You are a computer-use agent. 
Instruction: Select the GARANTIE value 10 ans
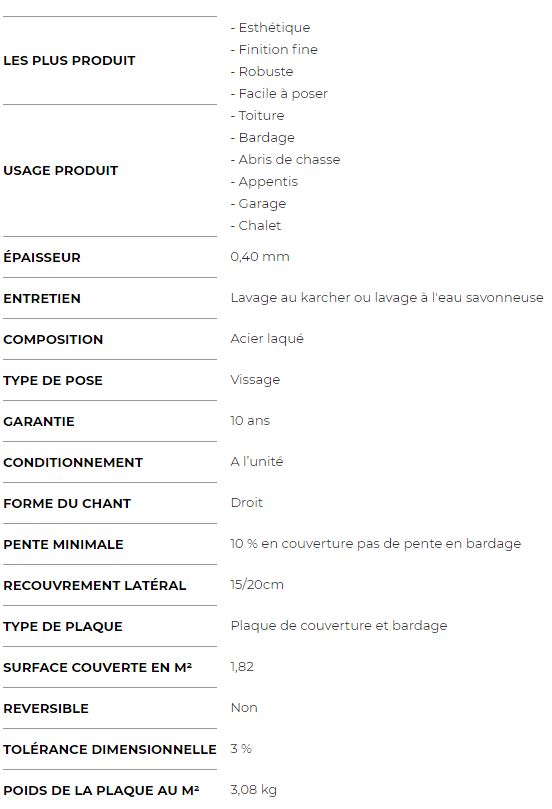pyautogui.click(x=250, y=420)
